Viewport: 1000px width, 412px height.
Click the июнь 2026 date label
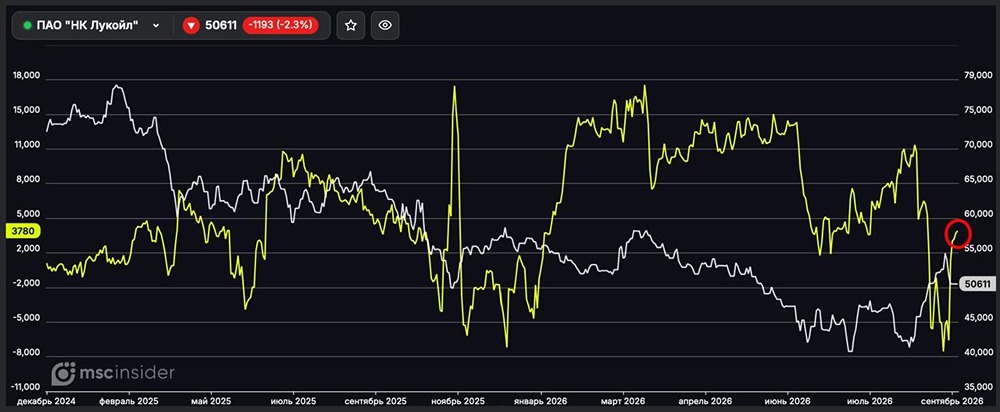coord(788,401)
